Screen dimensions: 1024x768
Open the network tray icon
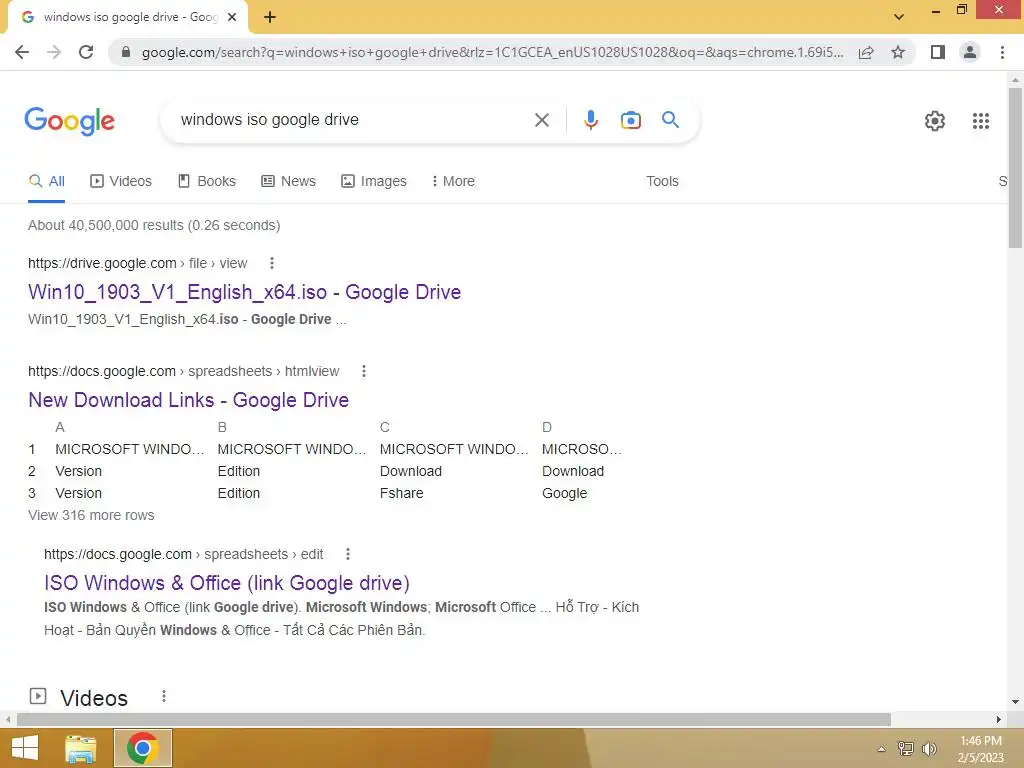(x=905, y=748)
